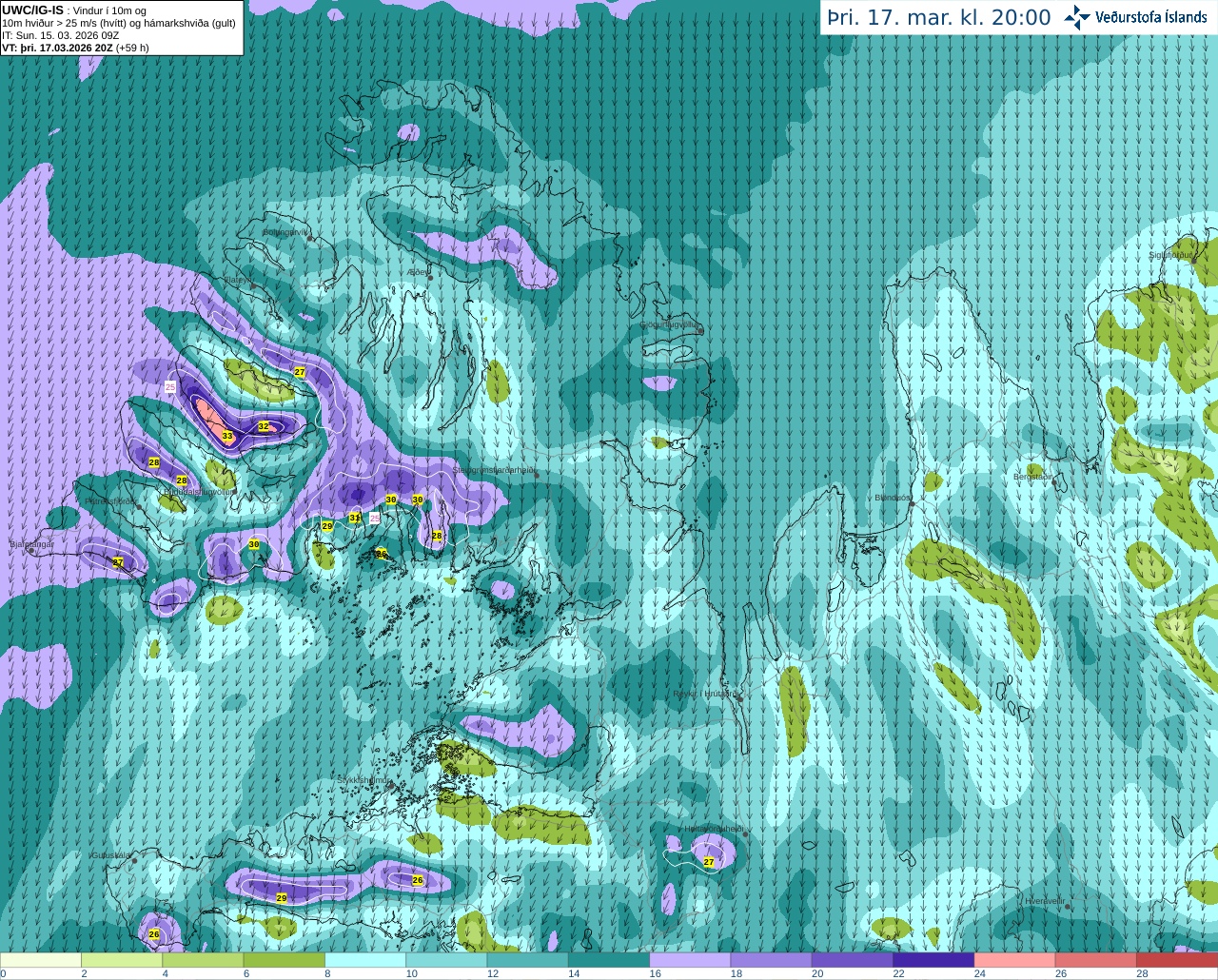Click the yellow 26 gust label below Gufuskálar
Viewport: 1218px width, 980px height.
tap(154, 934)
